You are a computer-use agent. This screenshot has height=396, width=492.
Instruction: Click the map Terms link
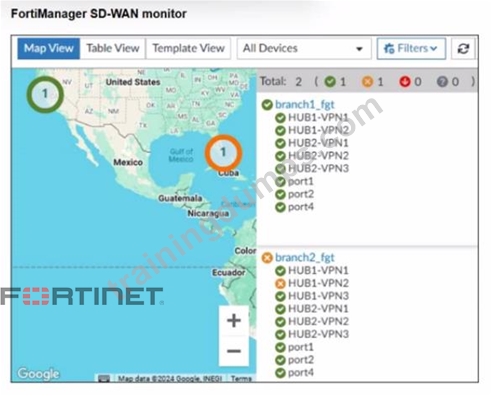(x=241, y=379)
